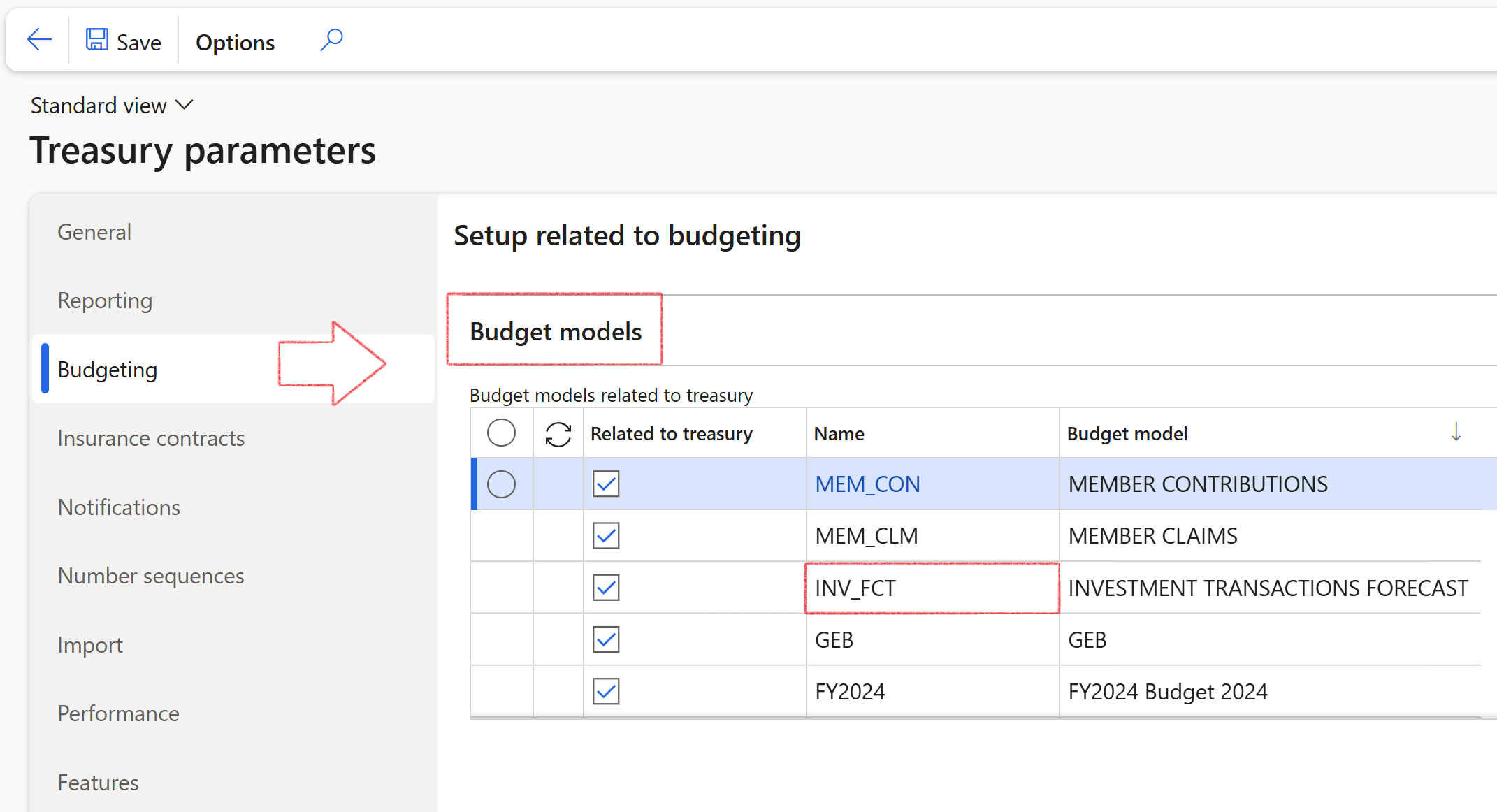Uncheck Related to treasury for MEM_CLM
The height and width of the screenshot is (812, 1497).
[606, 536]
